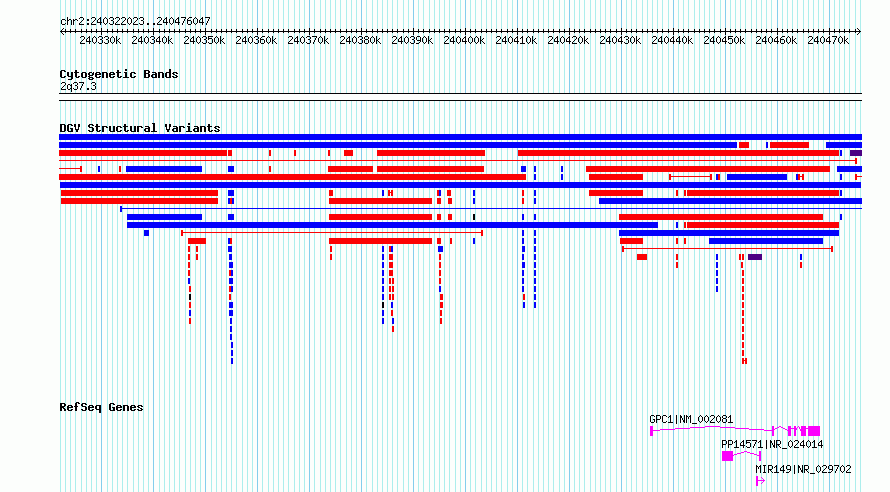Viewport: 890px width, 492px height.
Task: Click the right arrowhead of the coordinate ruler
Action: [859, 31]
